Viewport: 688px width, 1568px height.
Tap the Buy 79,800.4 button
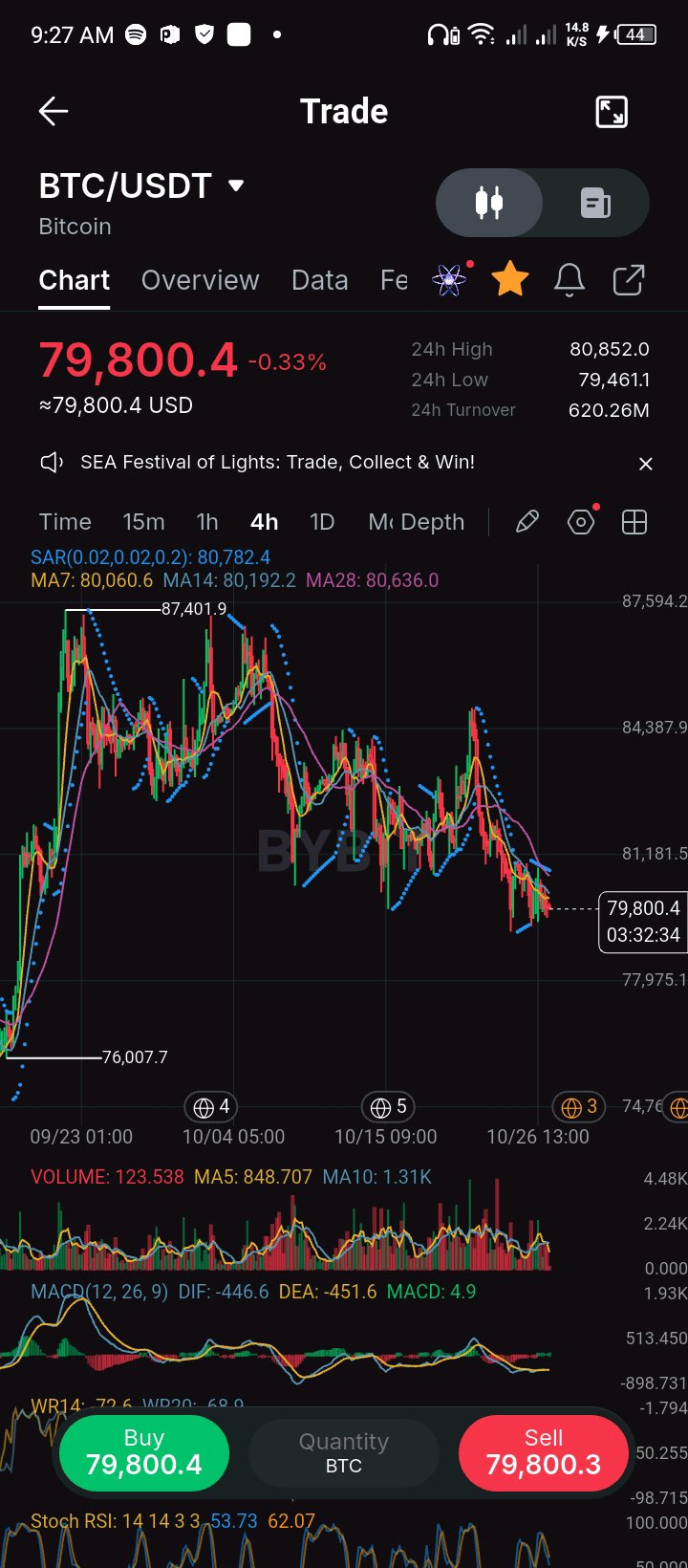pyautogui.click(x=144, y=1453)
